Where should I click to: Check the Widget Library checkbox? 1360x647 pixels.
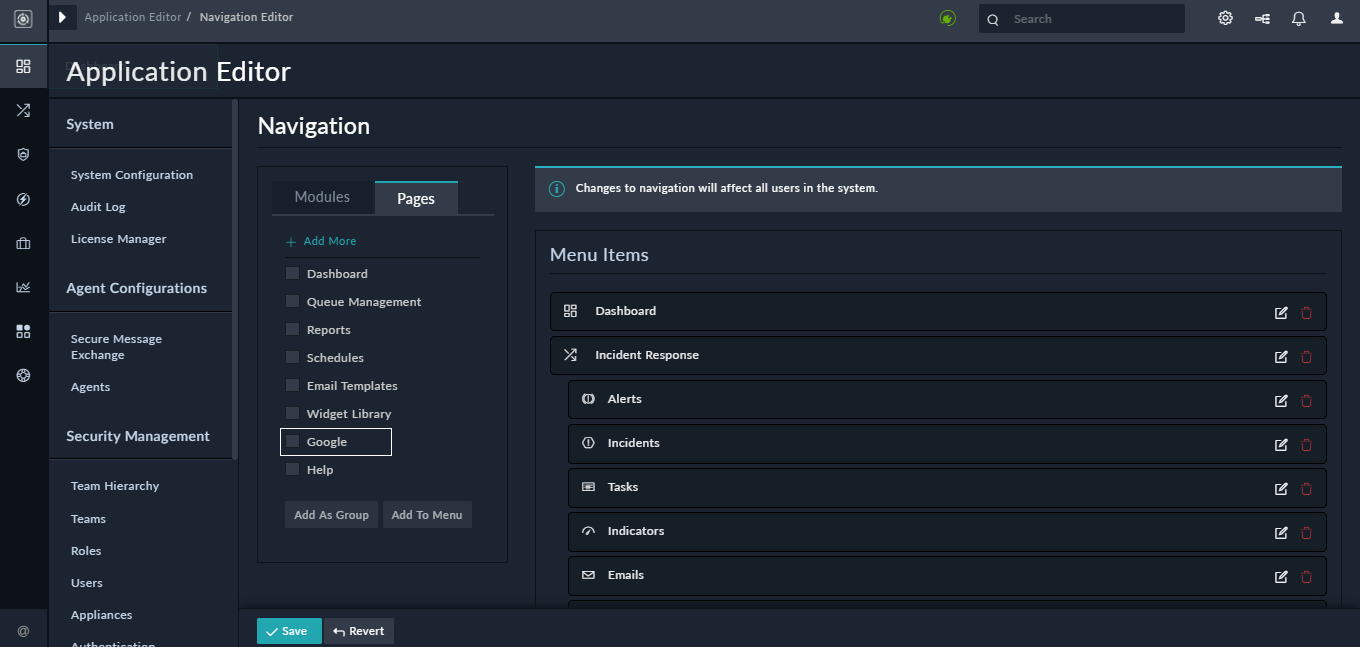(x=292, y=413)
